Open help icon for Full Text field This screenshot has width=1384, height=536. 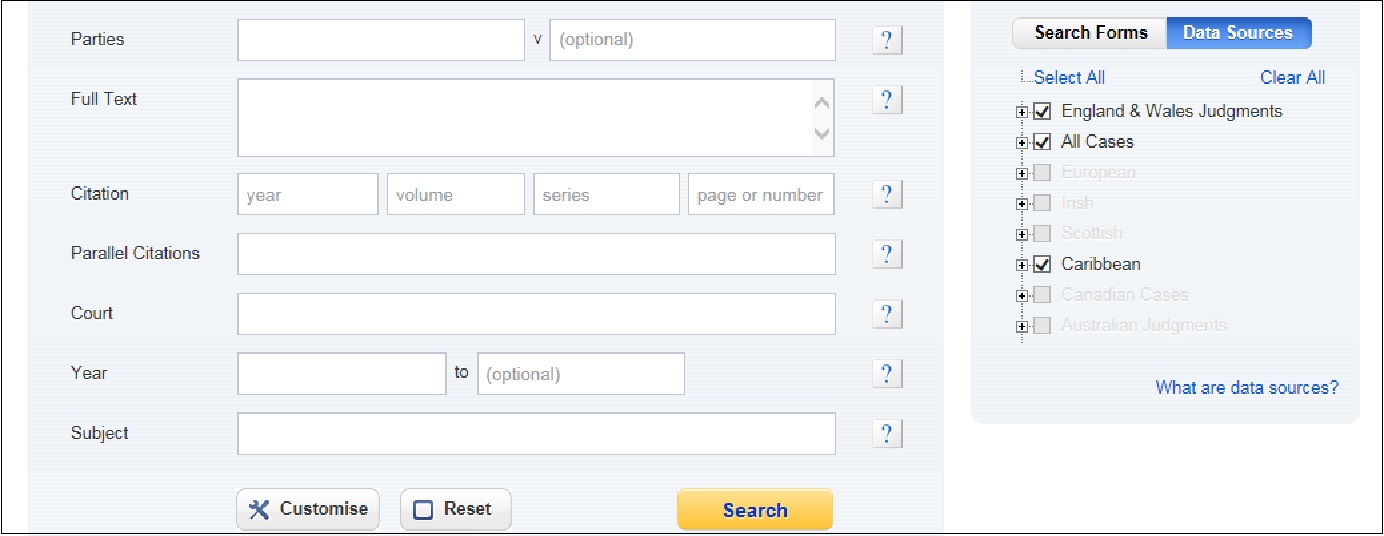(887, 100)
